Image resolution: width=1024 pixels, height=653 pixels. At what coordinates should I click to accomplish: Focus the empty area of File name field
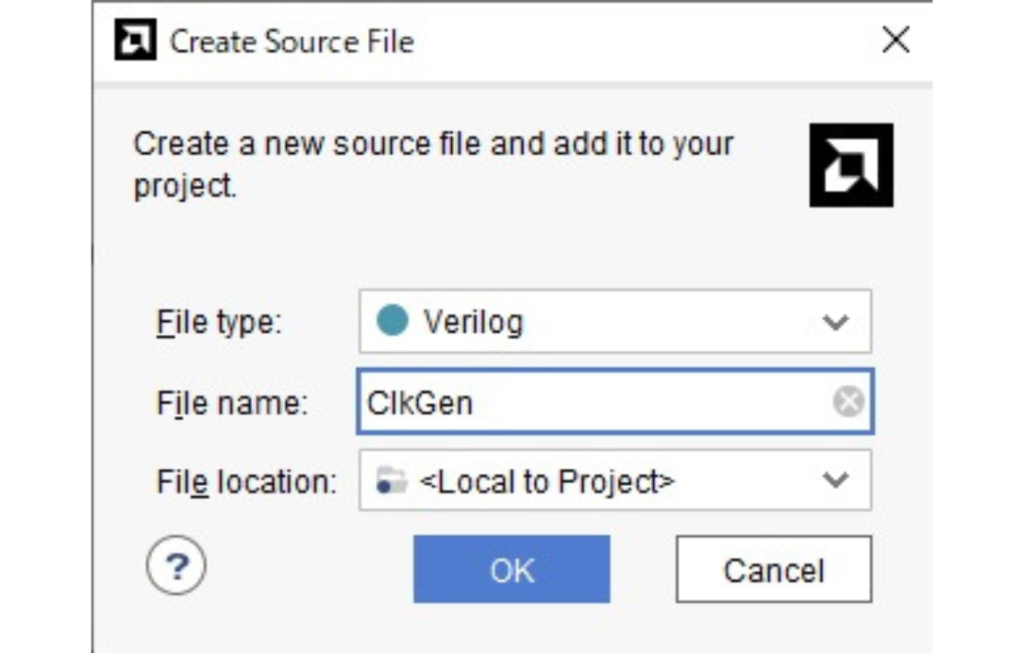[x=650, y=402]
